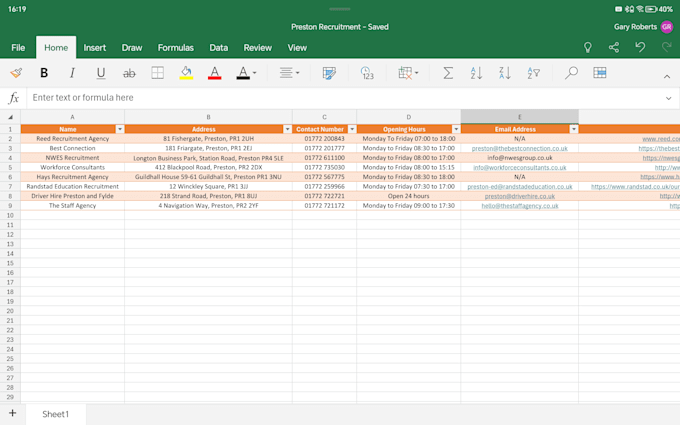Select the NWES Recruitment cell

[72, 158]
